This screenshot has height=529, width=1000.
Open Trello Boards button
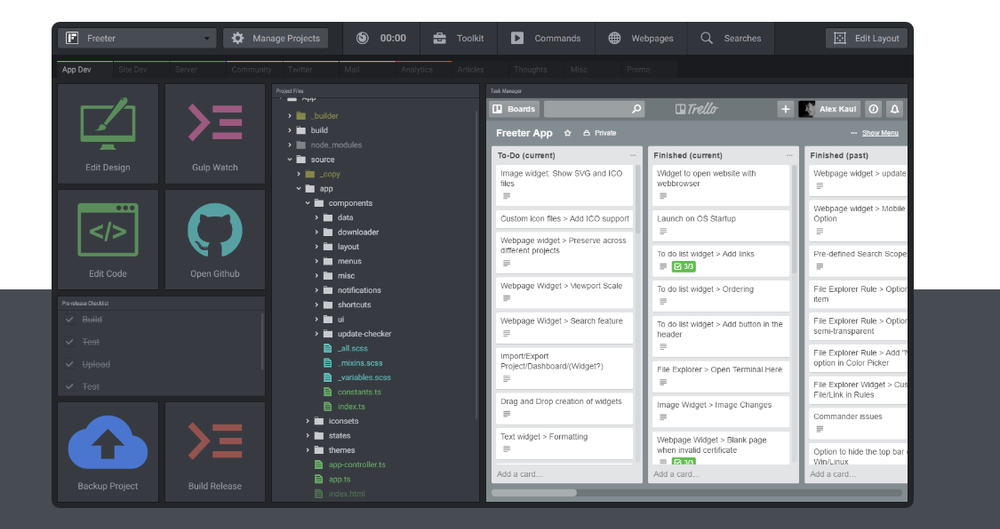515,109
